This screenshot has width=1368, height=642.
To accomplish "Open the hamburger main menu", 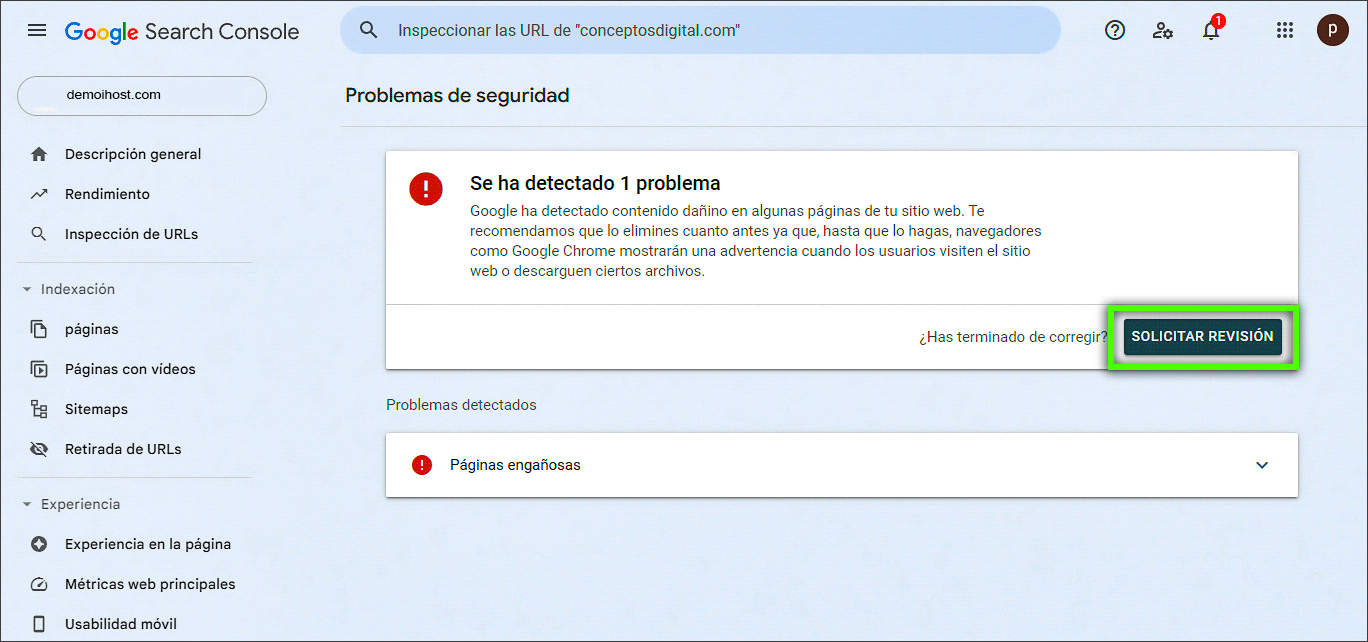I will pos(37,31).
